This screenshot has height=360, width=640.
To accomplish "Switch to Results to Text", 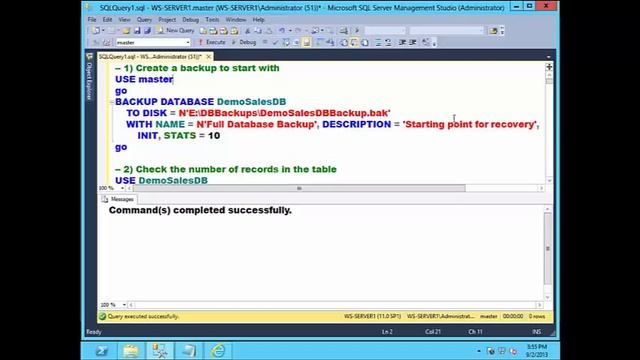I will pyautogui.click(x=344, y=42).
